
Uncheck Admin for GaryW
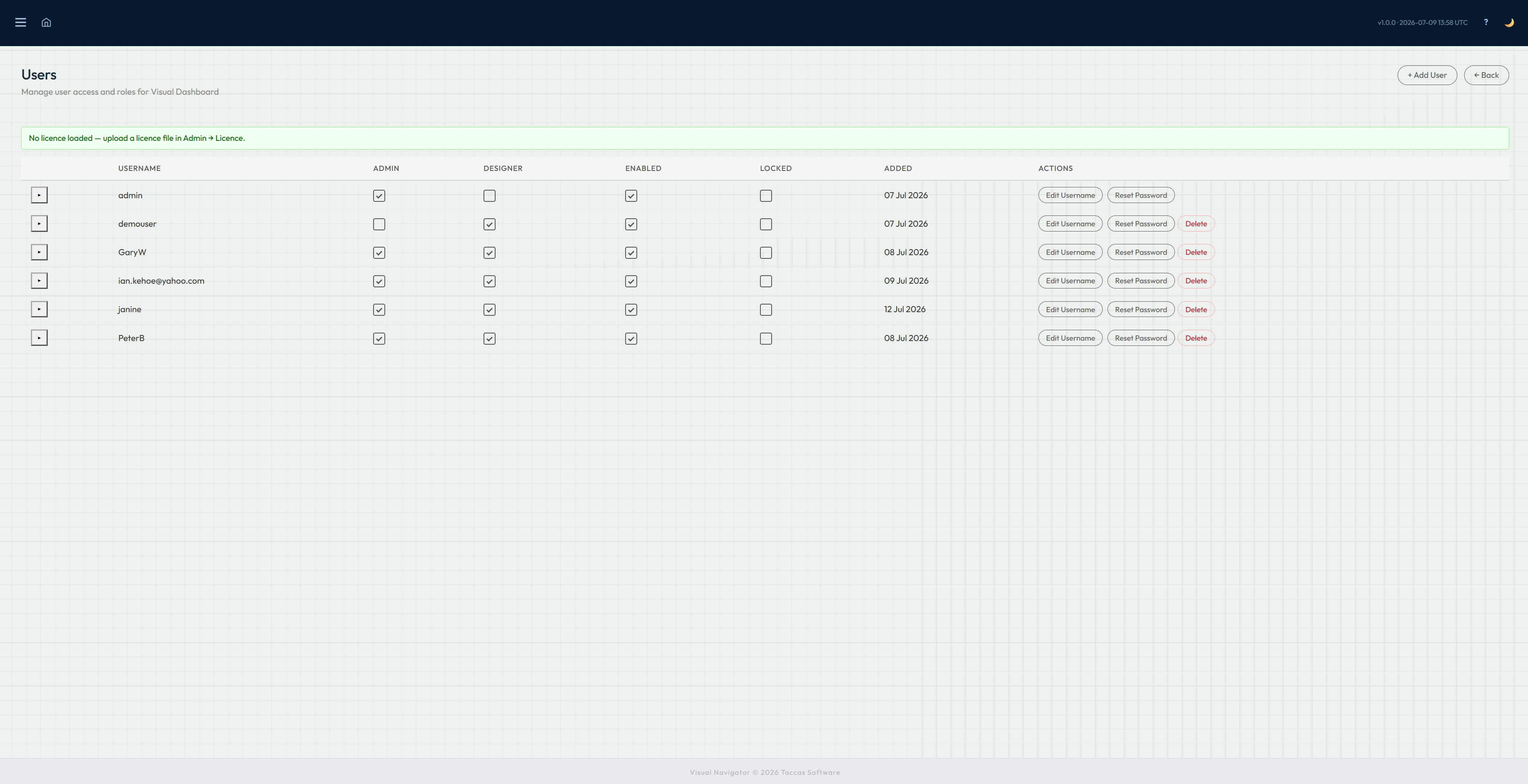coord(379,253)
